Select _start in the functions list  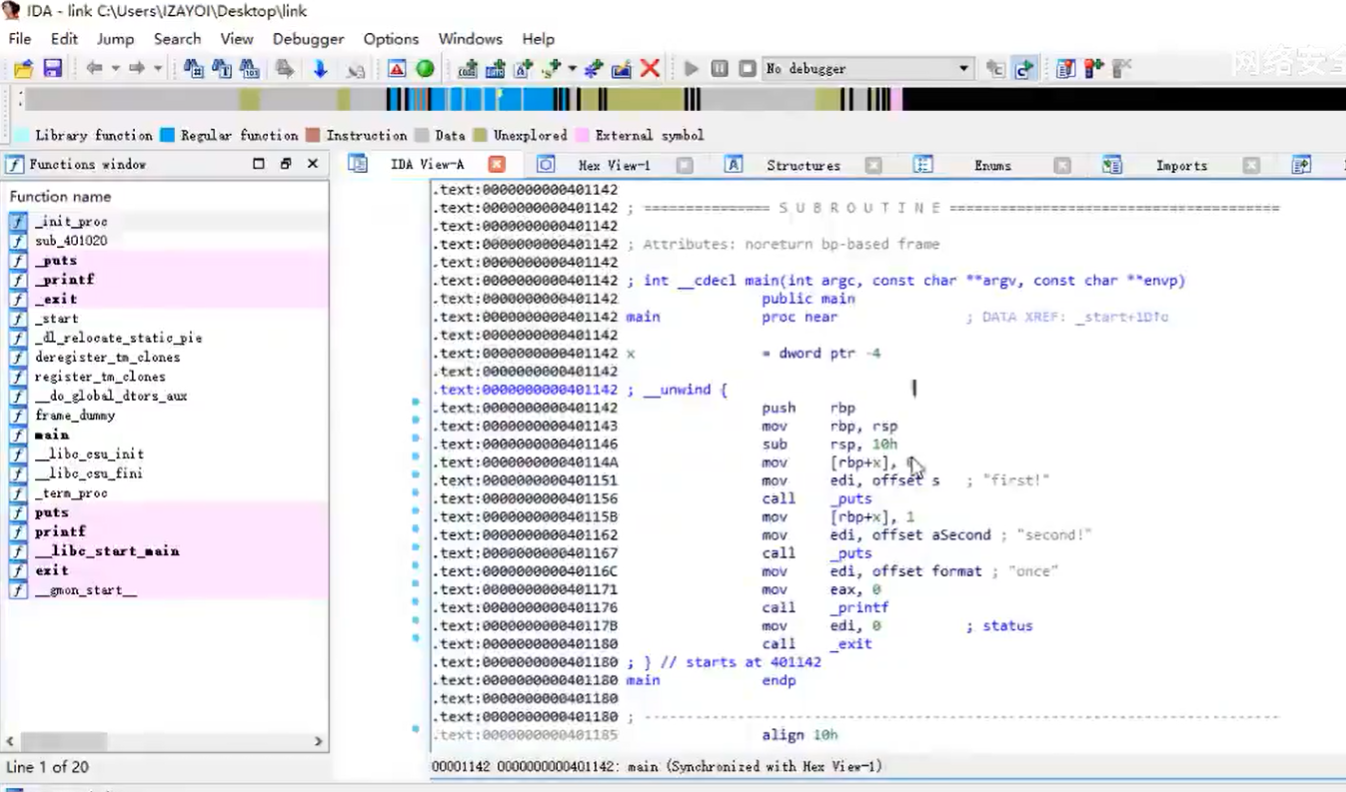click(x=167, y=318)
